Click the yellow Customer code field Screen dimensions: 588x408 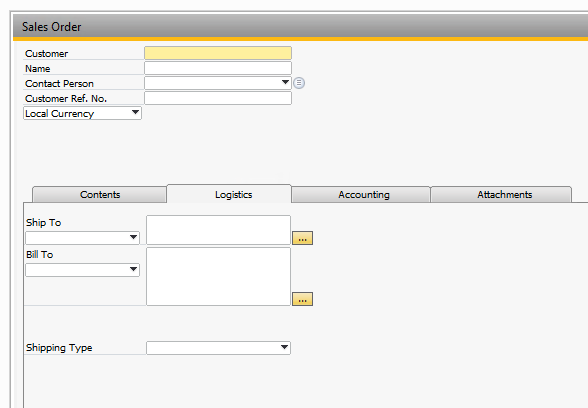[x=218, y=53]
